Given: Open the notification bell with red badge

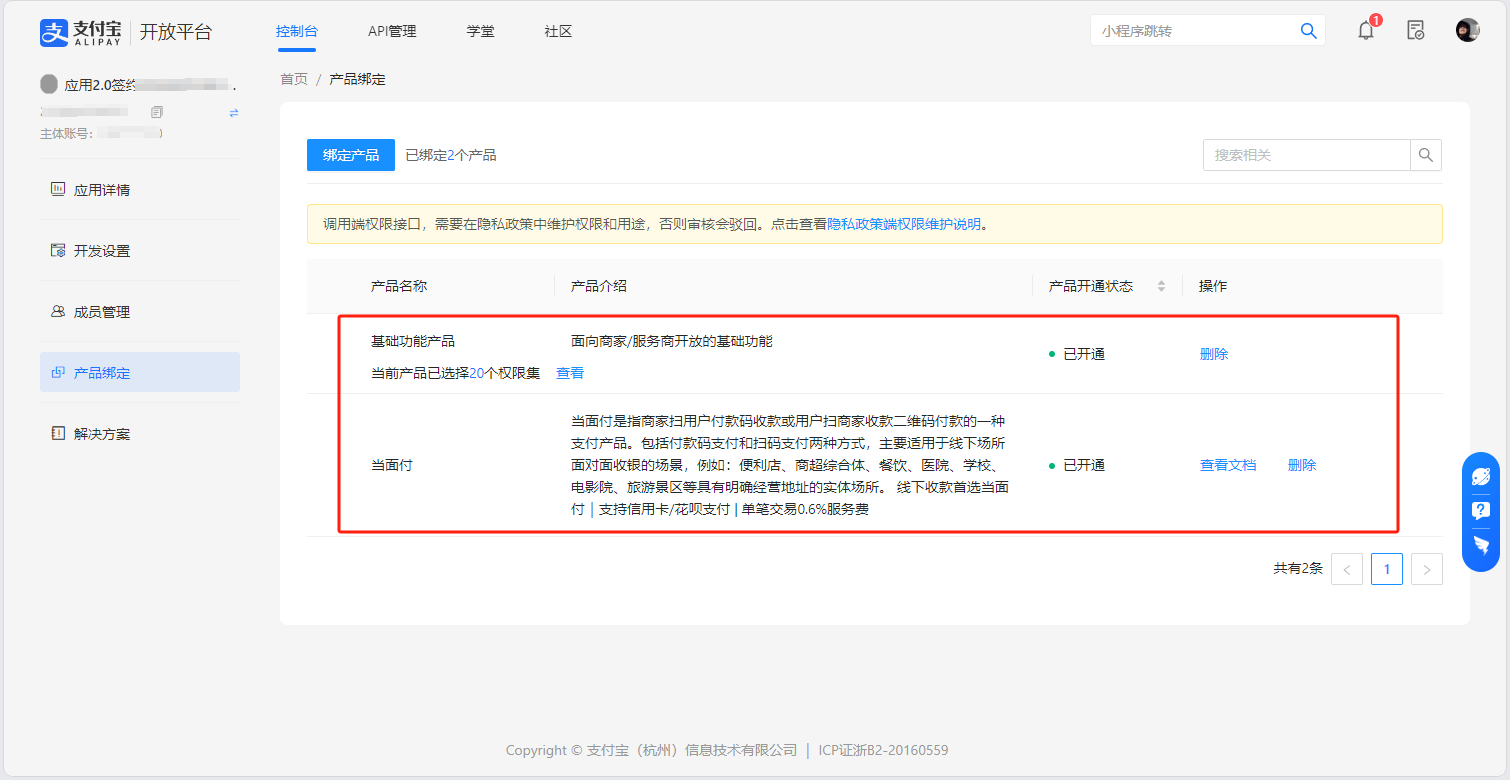Looking at the screenshot, I should [1365, 30].
